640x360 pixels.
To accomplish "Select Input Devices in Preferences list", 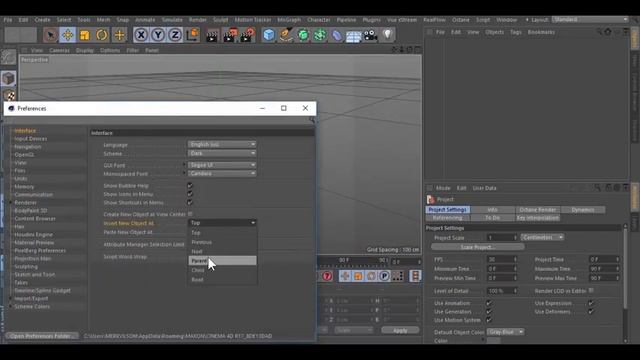I will pyautogui.click(x=31, y=139).
